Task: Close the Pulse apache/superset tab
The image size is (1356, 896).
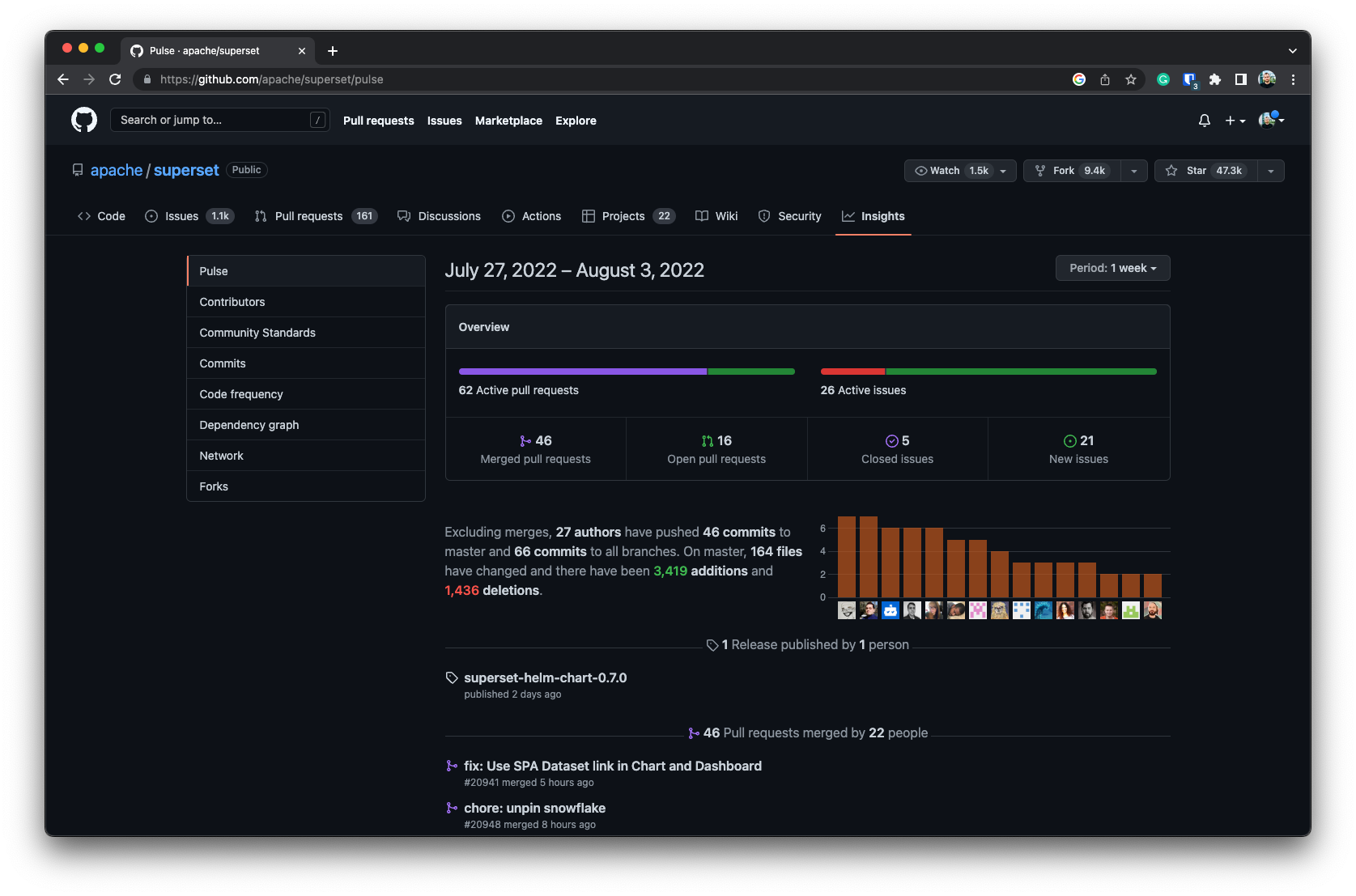Action: pos(302,51)
